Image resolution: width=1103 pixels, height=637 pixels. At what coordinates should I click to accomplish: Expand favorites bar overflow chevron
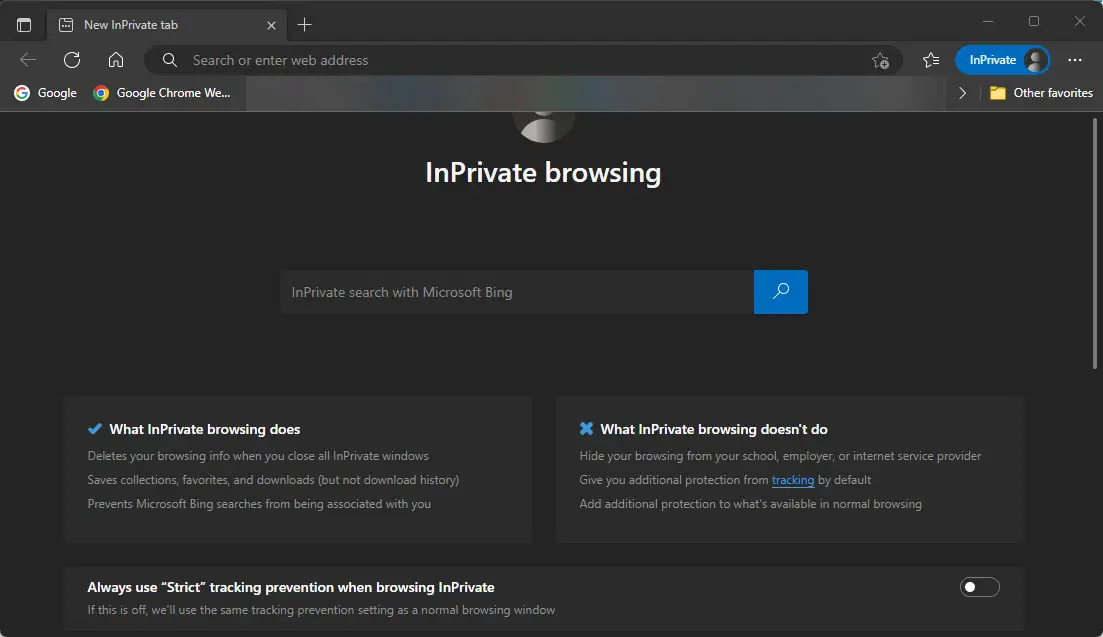[x=962, y=93]
